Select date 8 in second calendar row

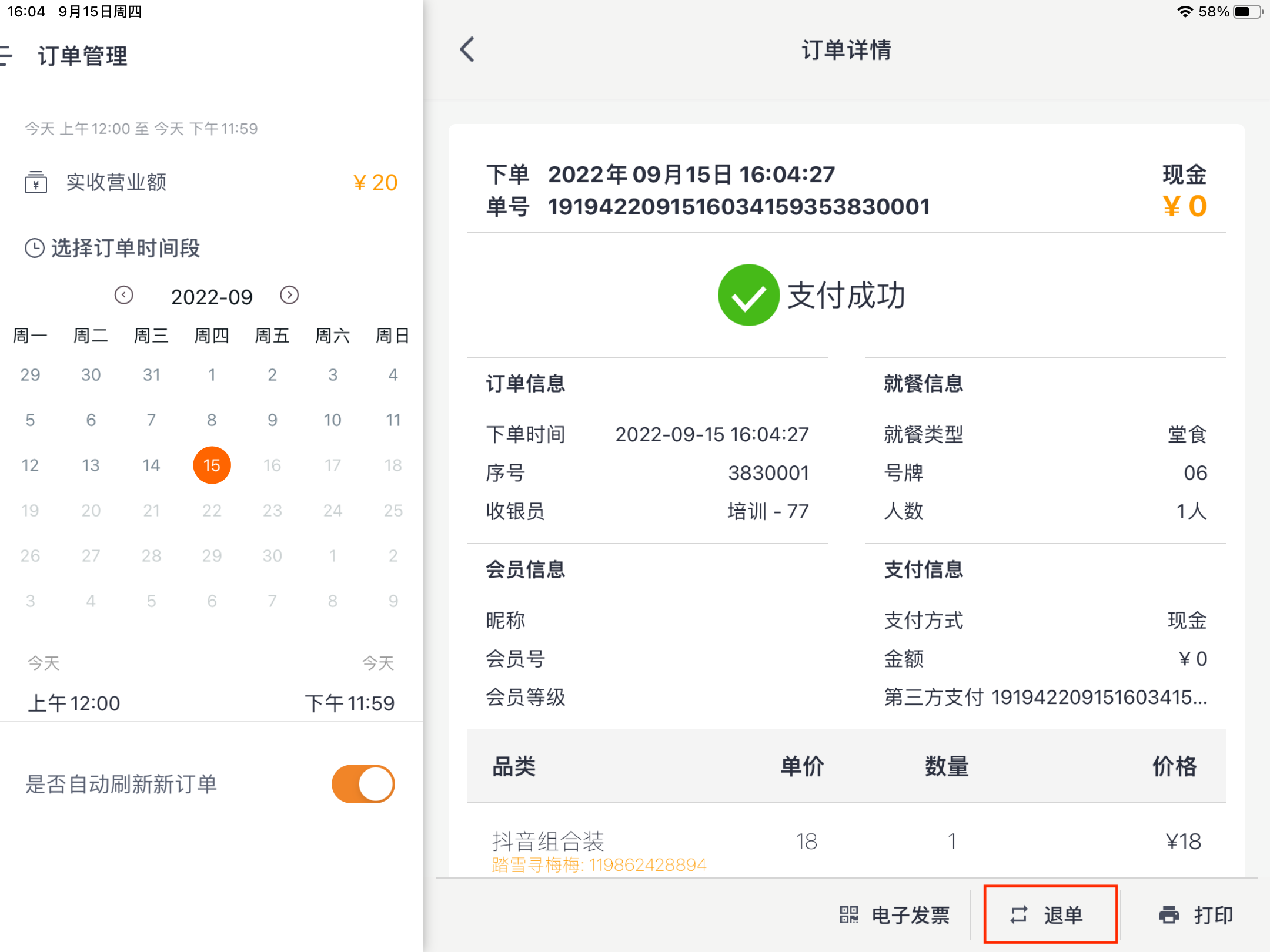(212, 420)
